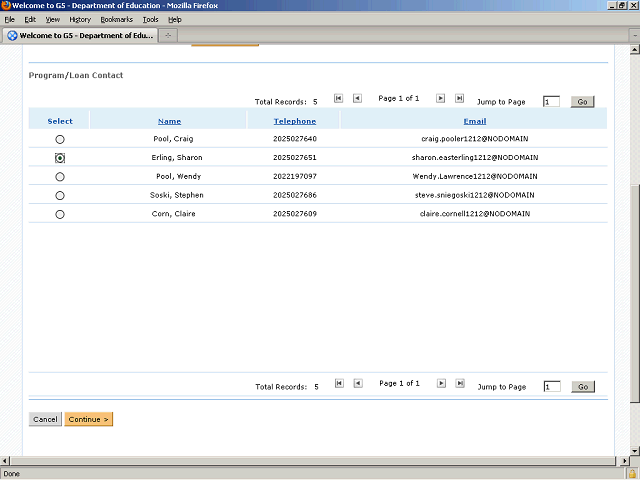Image resolution: width=640 pixels, height=480 pixels.
Task: Sort contacts by Name column header
Action: coord(169,121)
